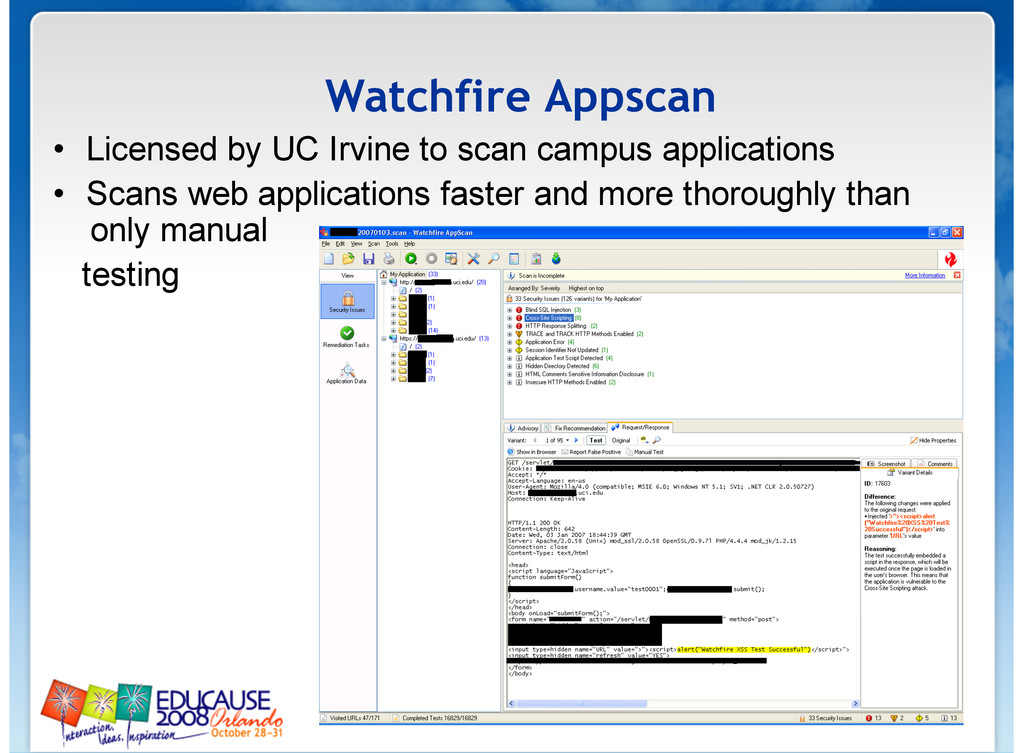Open the Edit menu

point(340,244)
